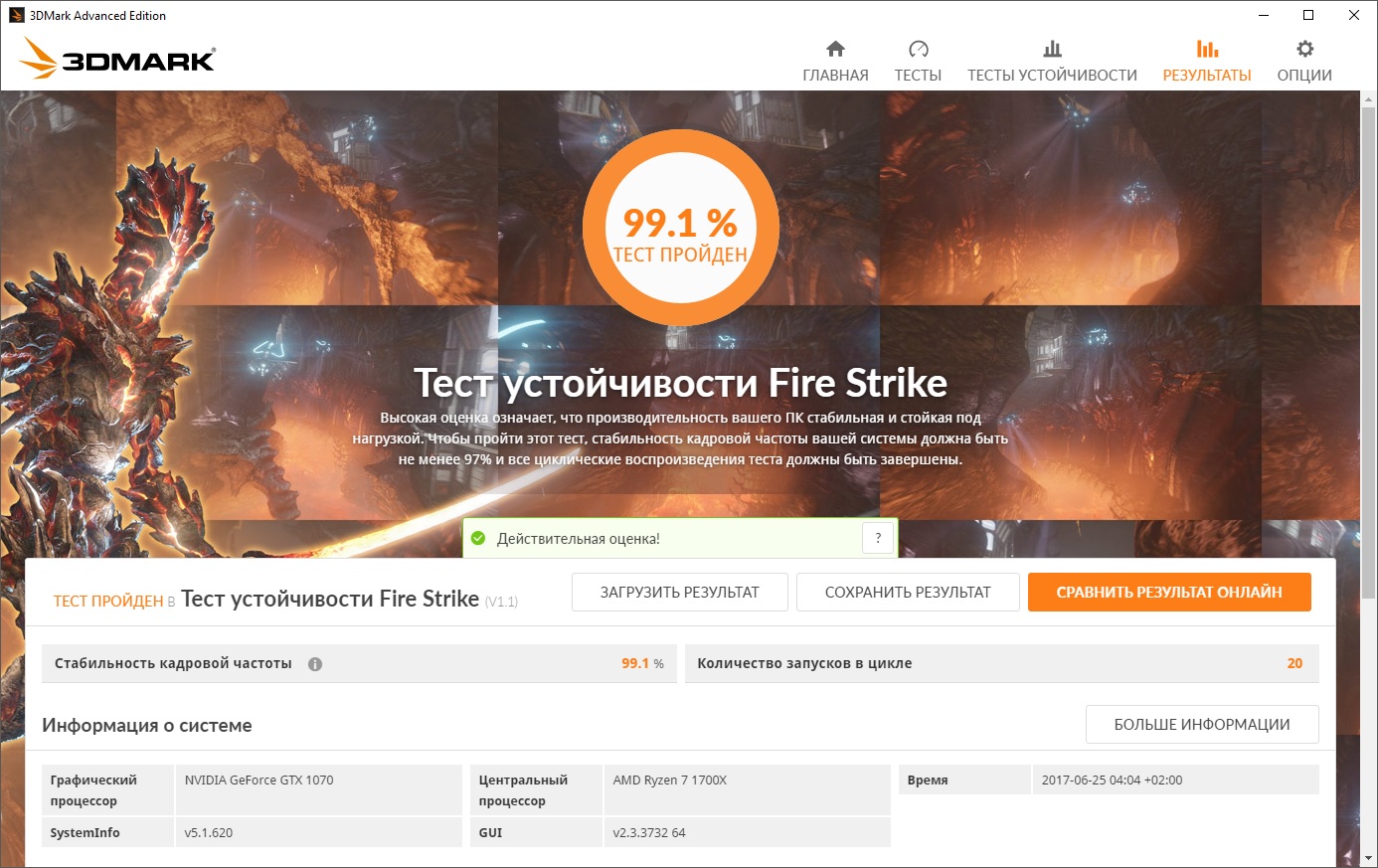Click the question mark help button
1378x868 pixels.
pyautogui.click(x=878, y=538)
